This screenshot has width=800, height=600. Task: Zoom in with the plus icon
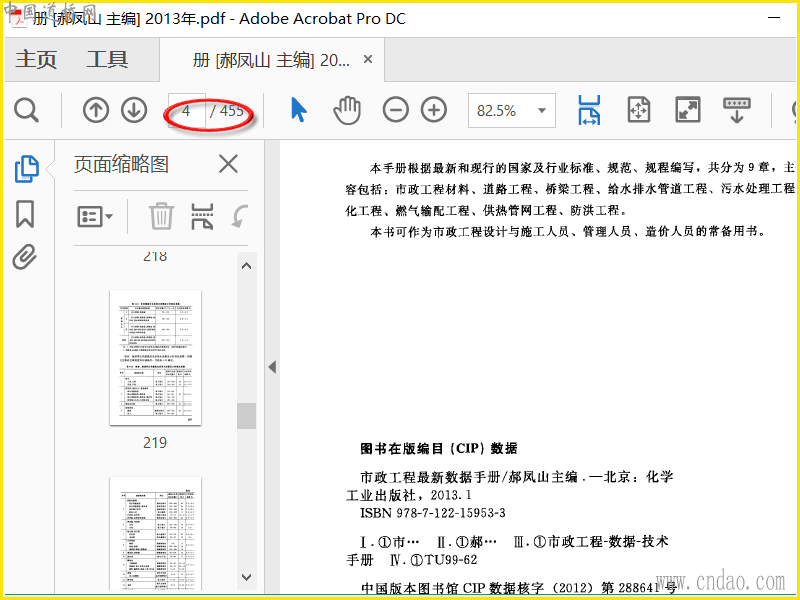click(434, 110)
